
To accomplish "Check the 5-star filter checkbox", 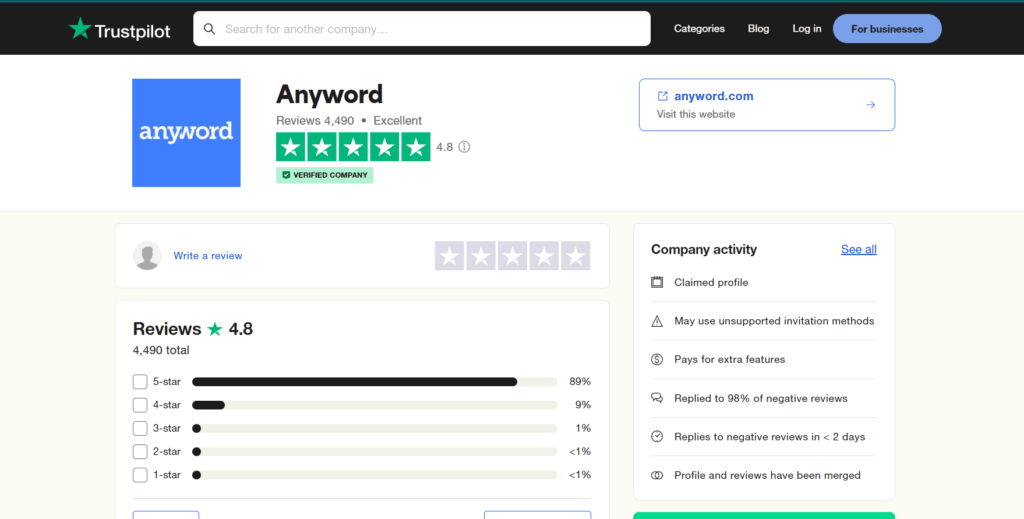I will pyautogui.click(x=140, y=381).
